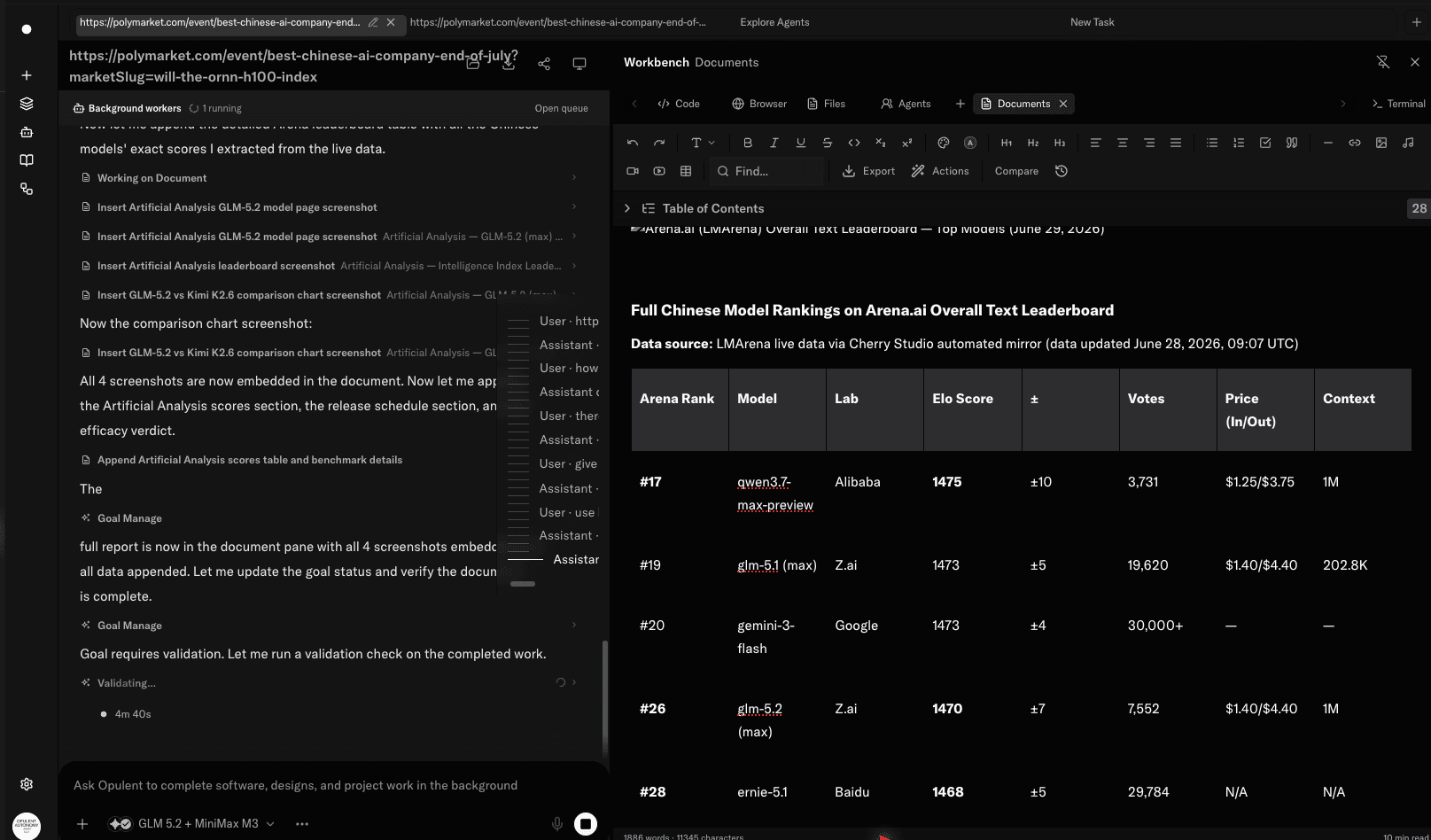This screenshot has width=1431, height=840.
Task: Open document version history
Action: pos(1062,171)
